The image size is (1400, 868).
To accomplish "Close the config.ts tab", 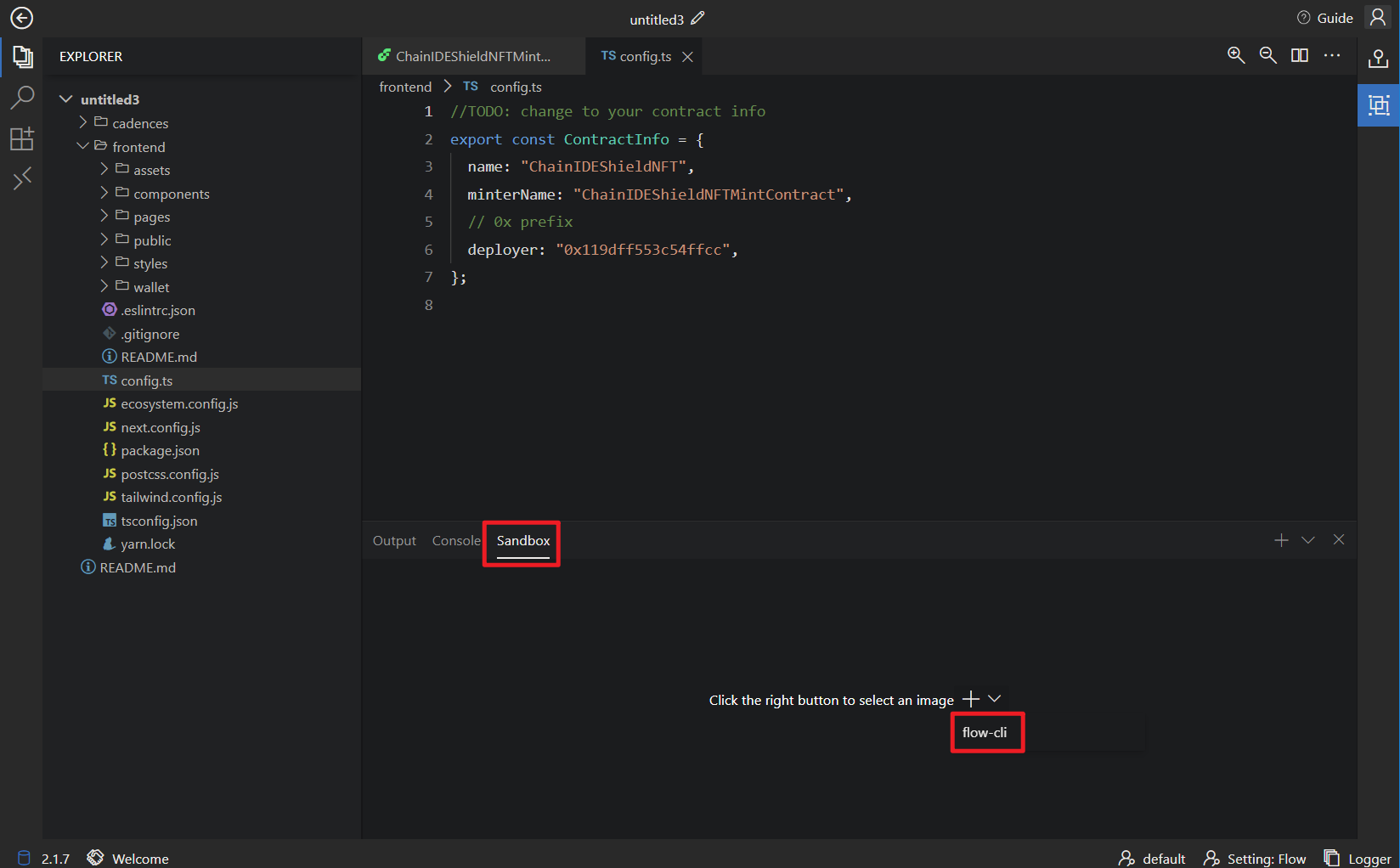I will click(687, 57).
